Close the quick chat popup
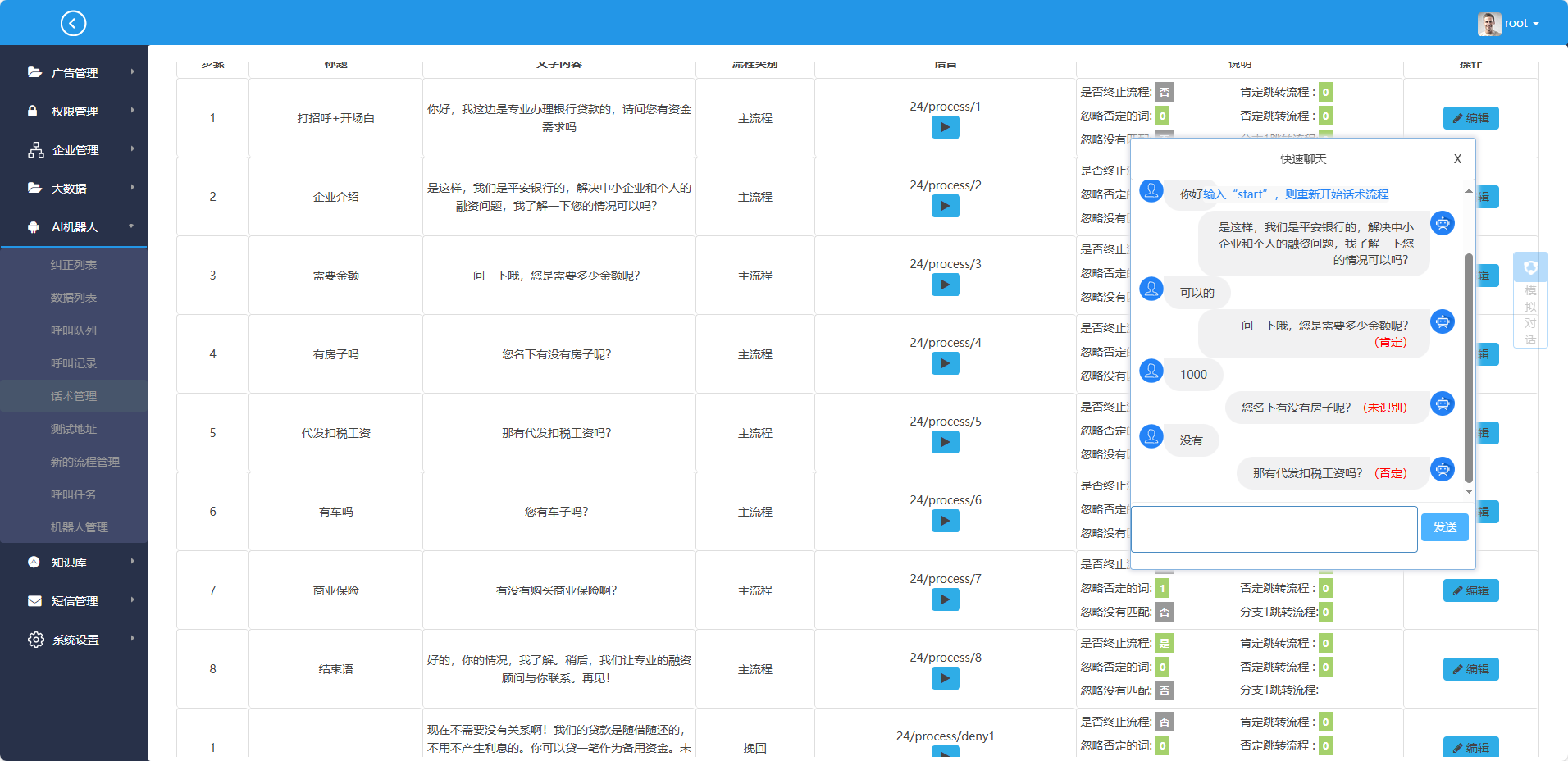Screen dimensions: 1568x761 click(1457, 159)
